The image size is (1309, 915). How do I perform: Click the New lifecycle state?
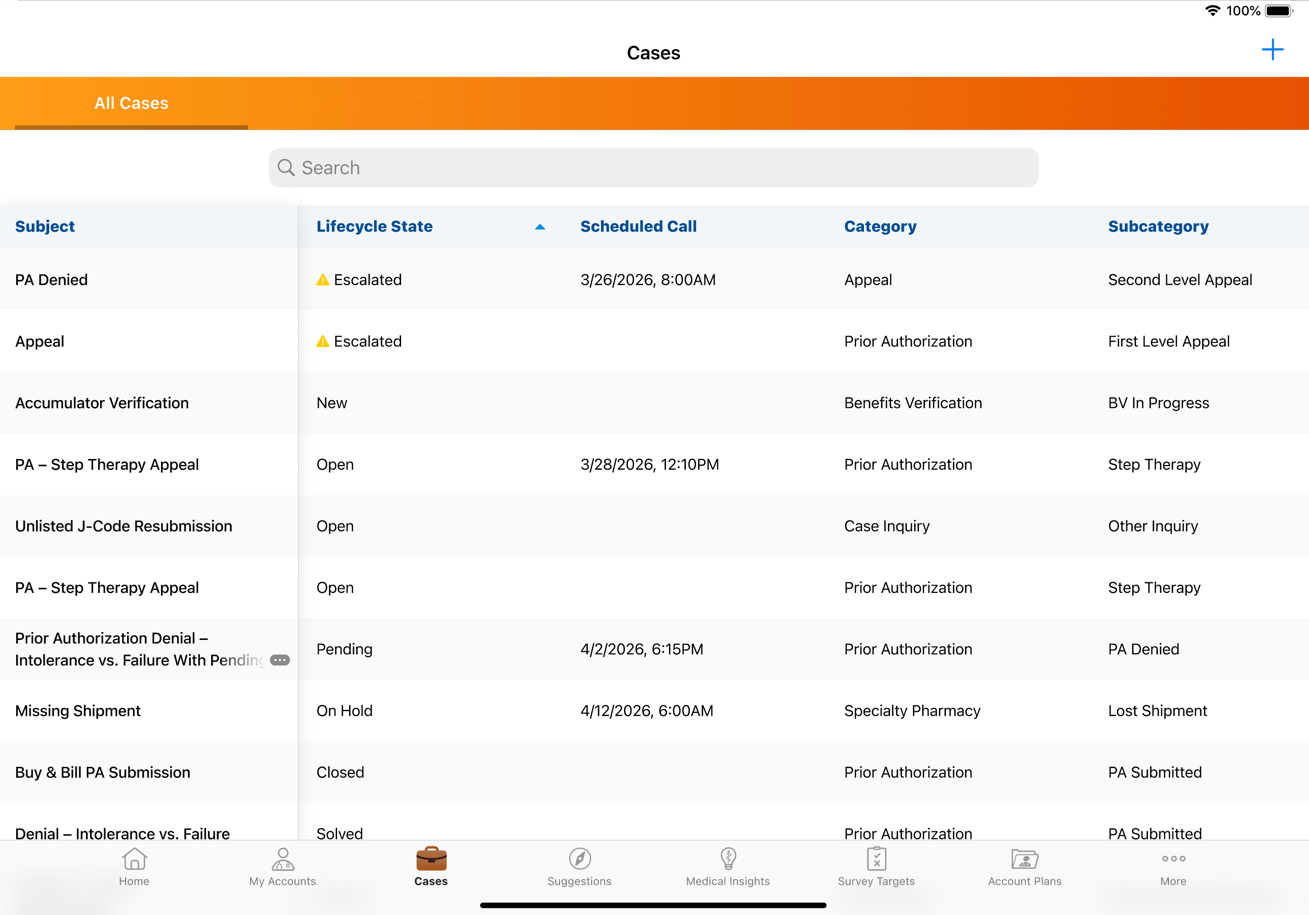point(332,403)
